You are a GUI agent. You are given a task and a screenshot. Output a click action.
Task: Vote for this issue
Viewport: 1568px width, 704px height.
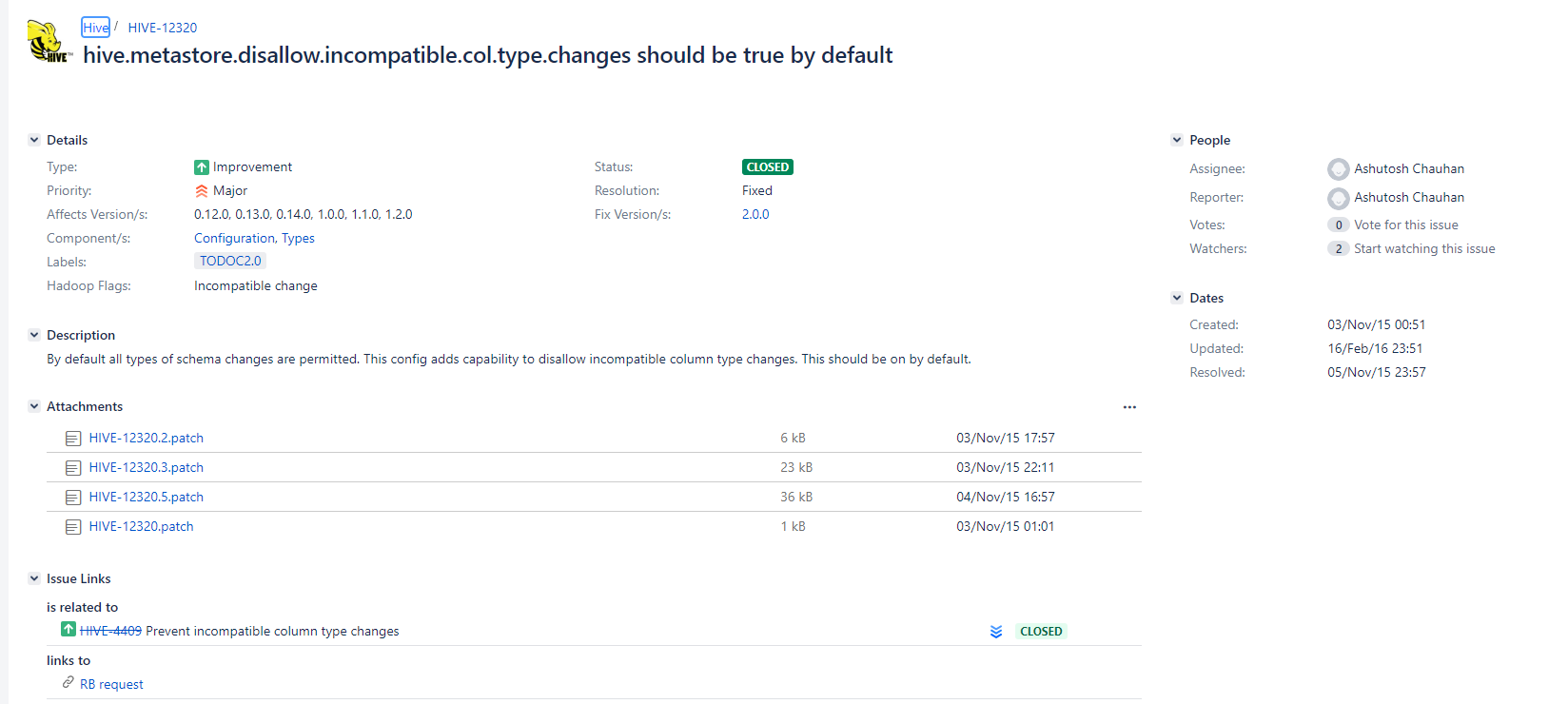point(1406,225)
